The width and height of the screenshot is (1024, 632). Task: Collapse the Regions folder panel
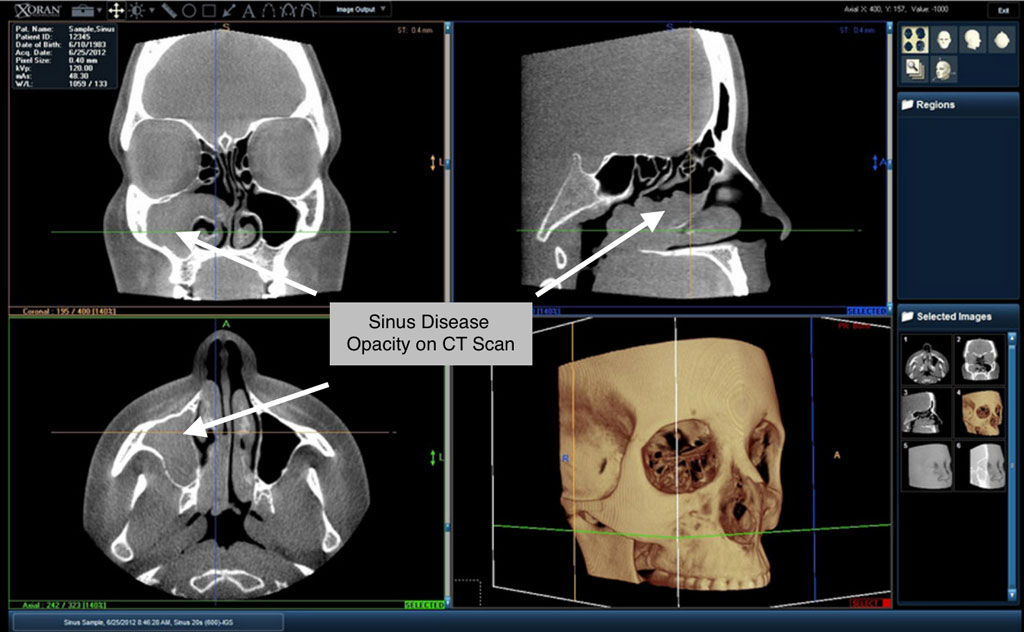pos(906,104)
